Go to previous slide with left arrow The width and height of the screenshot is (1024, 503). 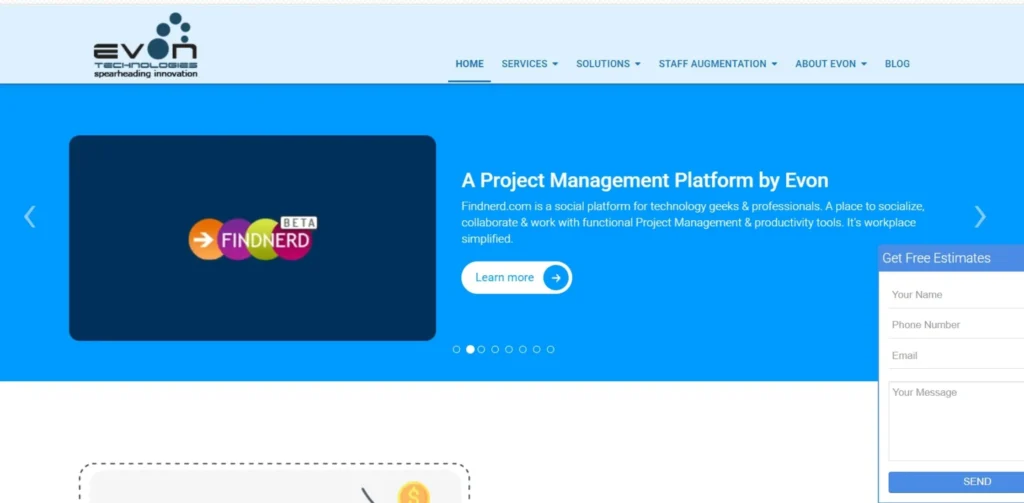pos(29,216)
